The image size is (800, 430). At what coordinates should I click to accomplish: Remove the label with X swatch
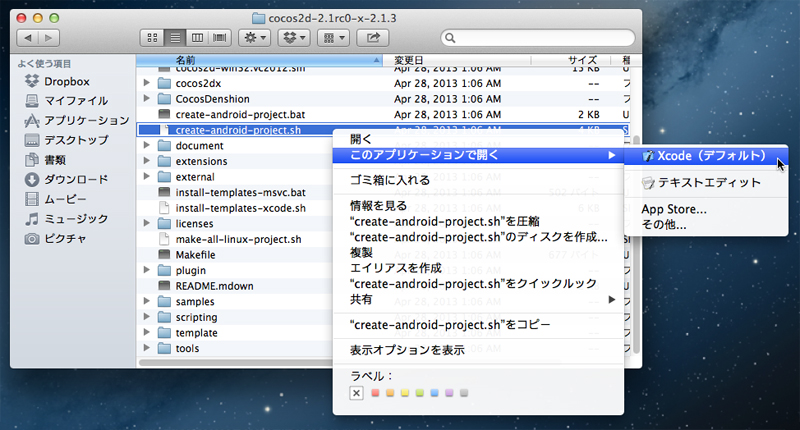[x=357, y=393]
